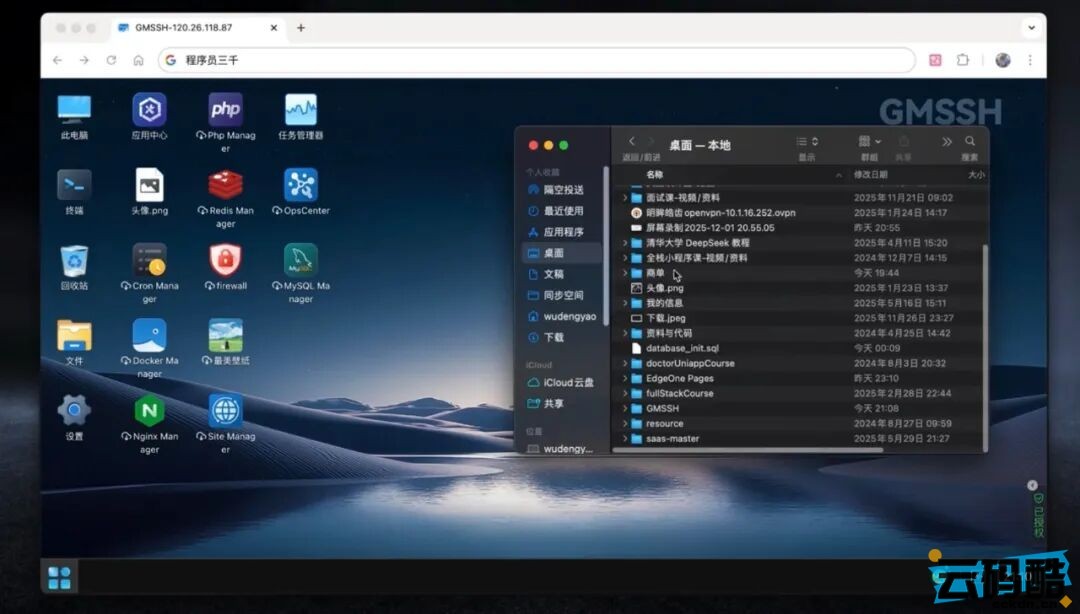This screenshot has height=614, width=1080.
Task: Expand the GMSSH folder disclosure triangle
Action: (x=625, y=409)
